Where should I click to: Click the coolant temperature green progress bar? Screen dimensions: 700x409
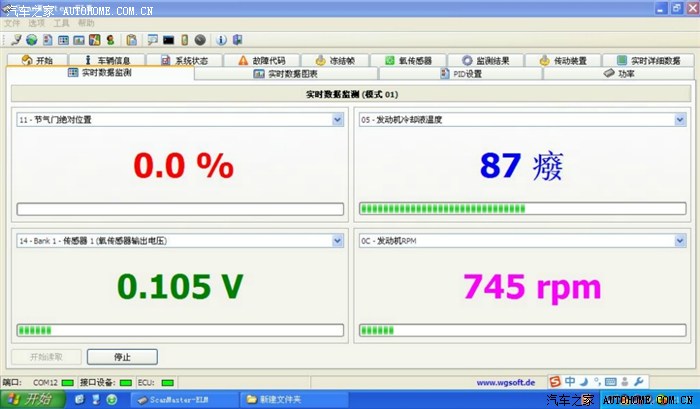[520, 209]
